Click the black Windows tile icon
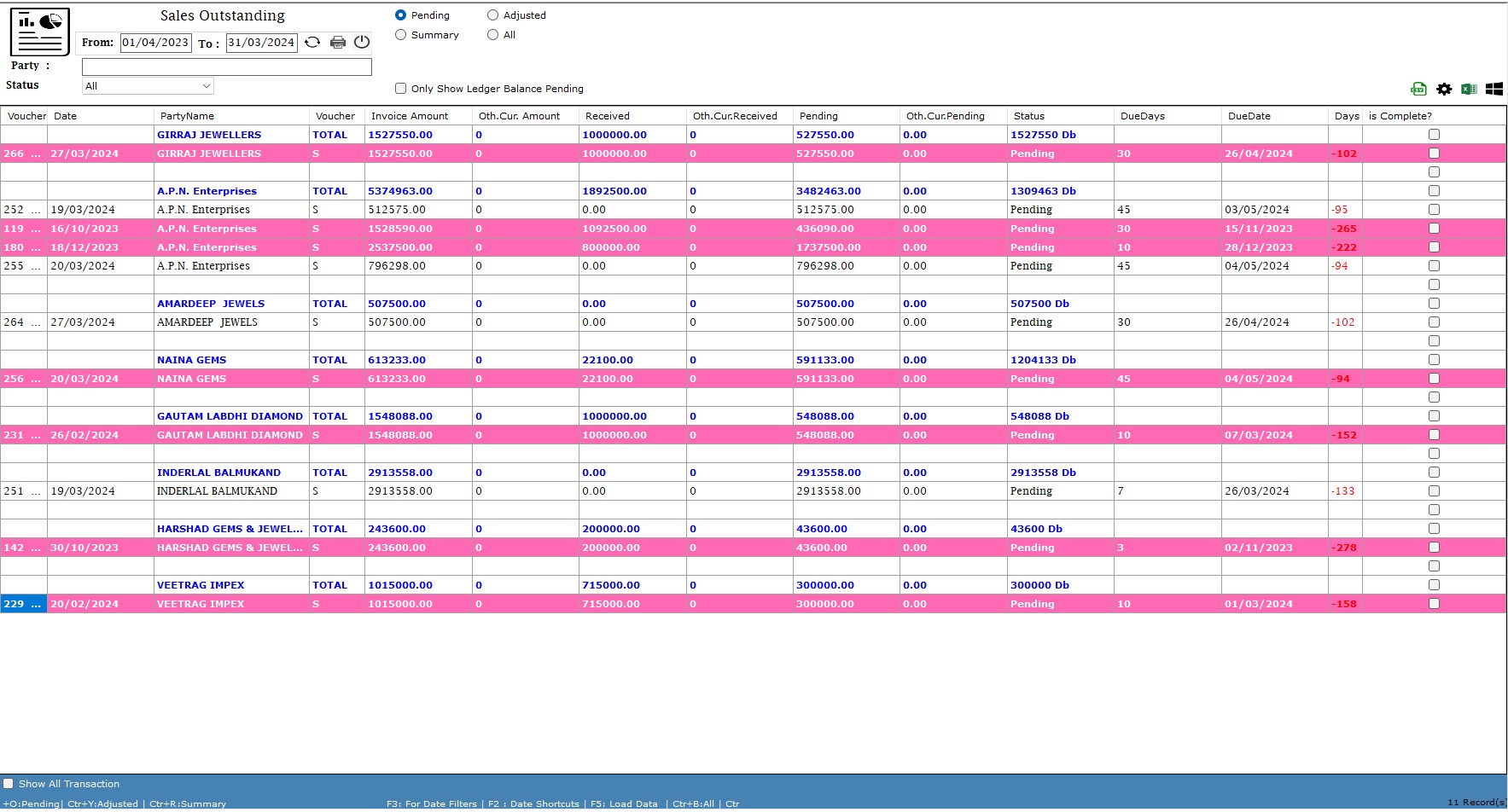This screenshot has height=812, width=1508. pyautogui.click(x=1494, y=89)
